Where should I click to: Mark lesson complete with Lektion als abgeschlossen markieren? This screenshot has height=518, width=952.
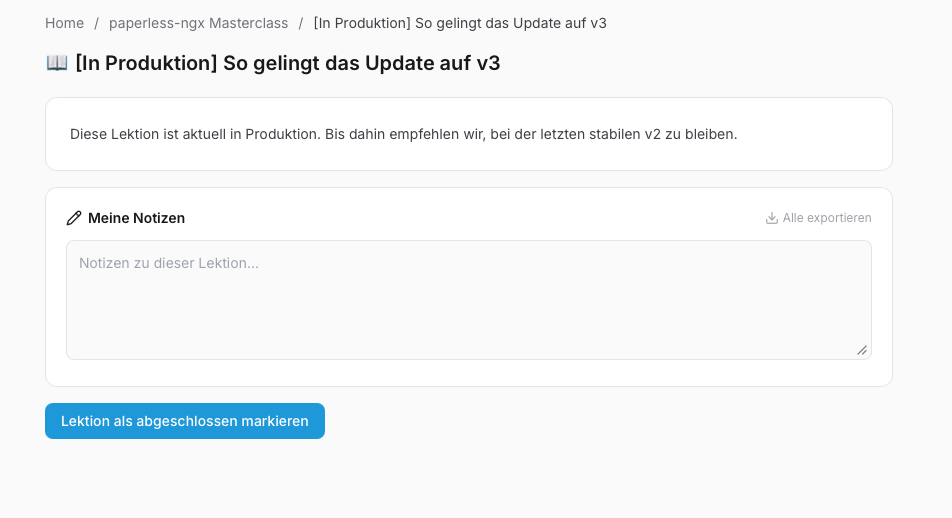click(x=185, y=421)
